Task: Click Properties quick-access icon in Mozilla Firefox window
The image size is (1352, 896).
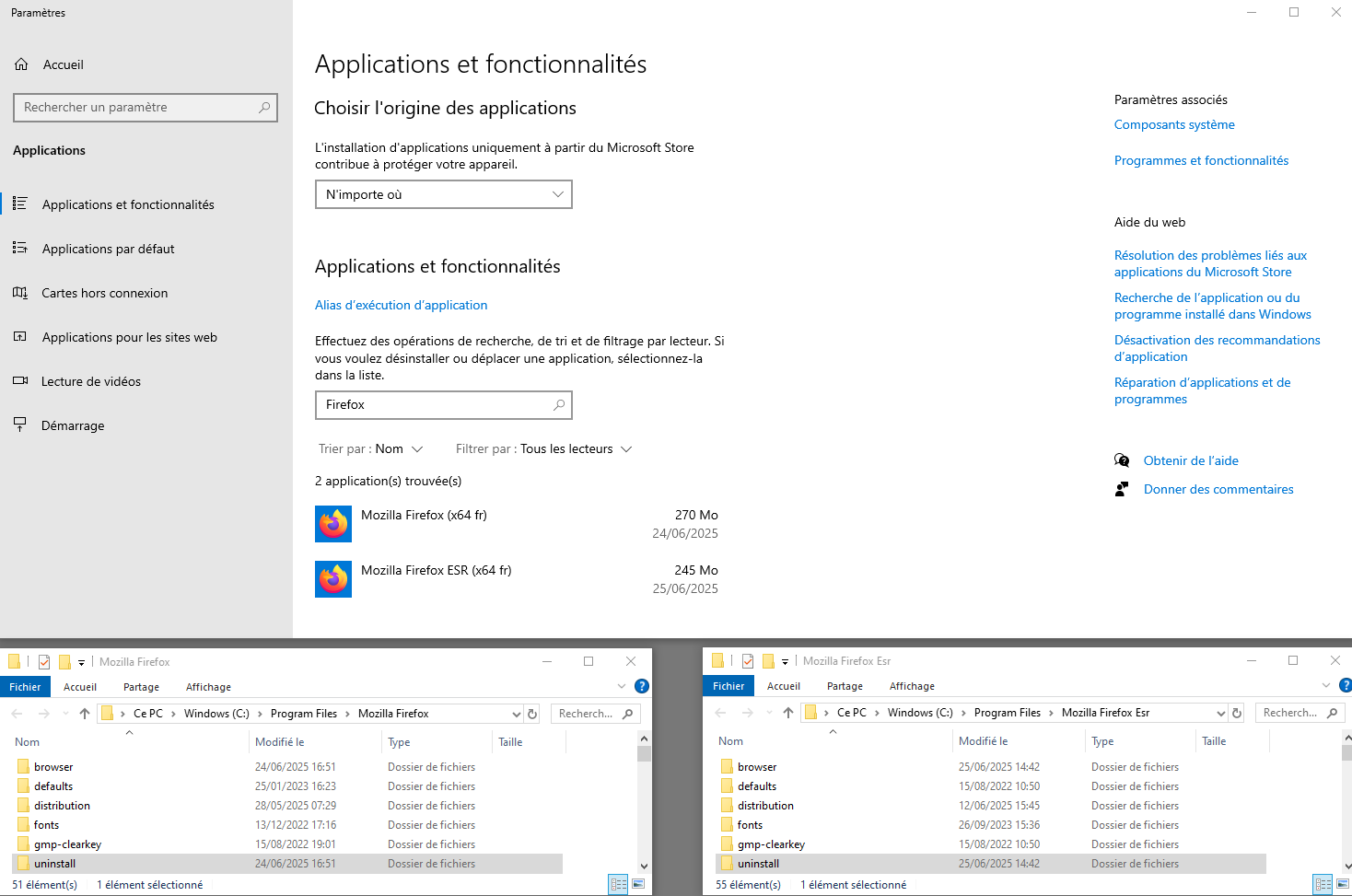Action: point(44,661)
